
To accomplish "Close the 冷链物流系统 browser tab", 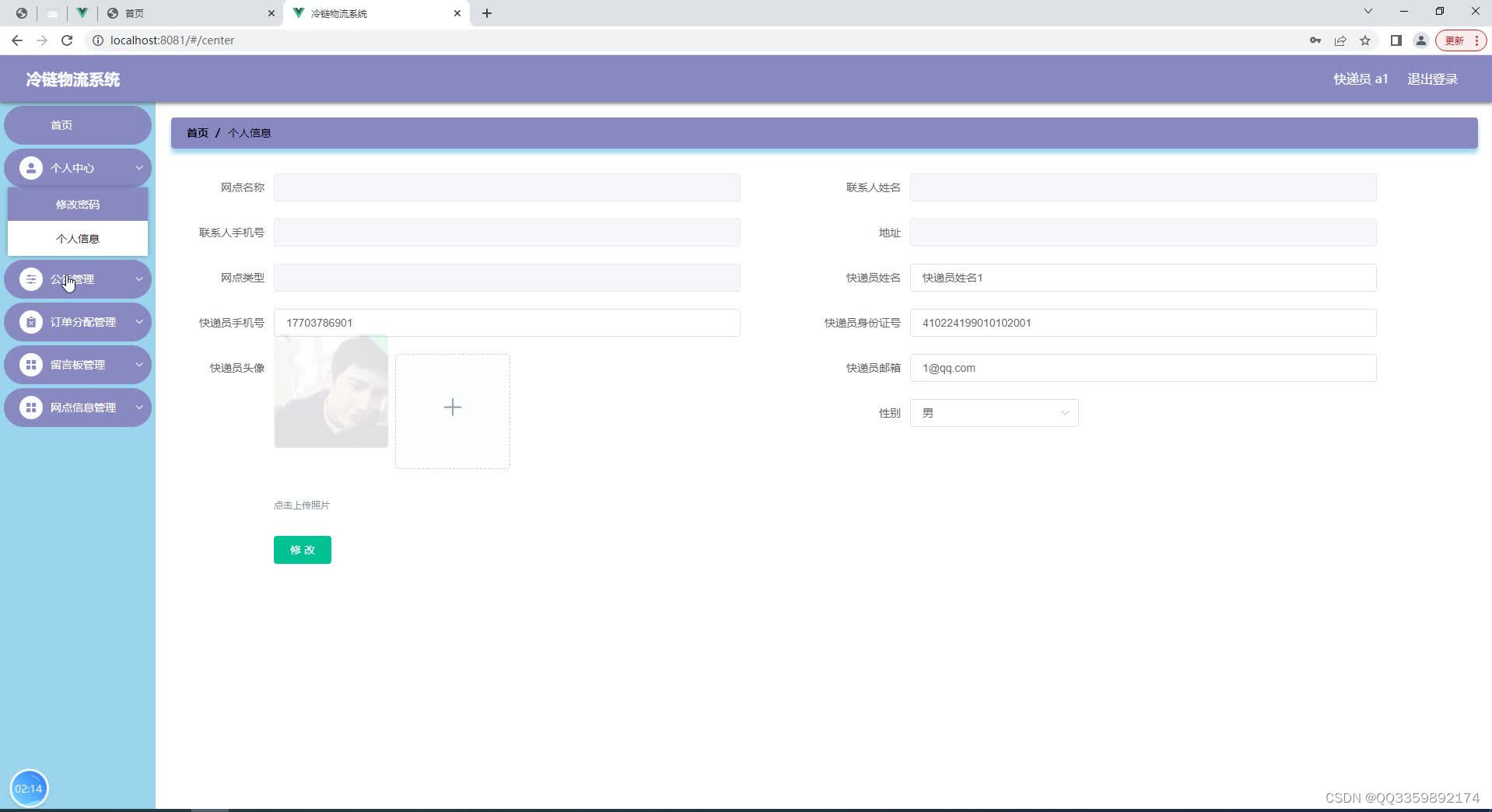I will [x=457, y=13].
